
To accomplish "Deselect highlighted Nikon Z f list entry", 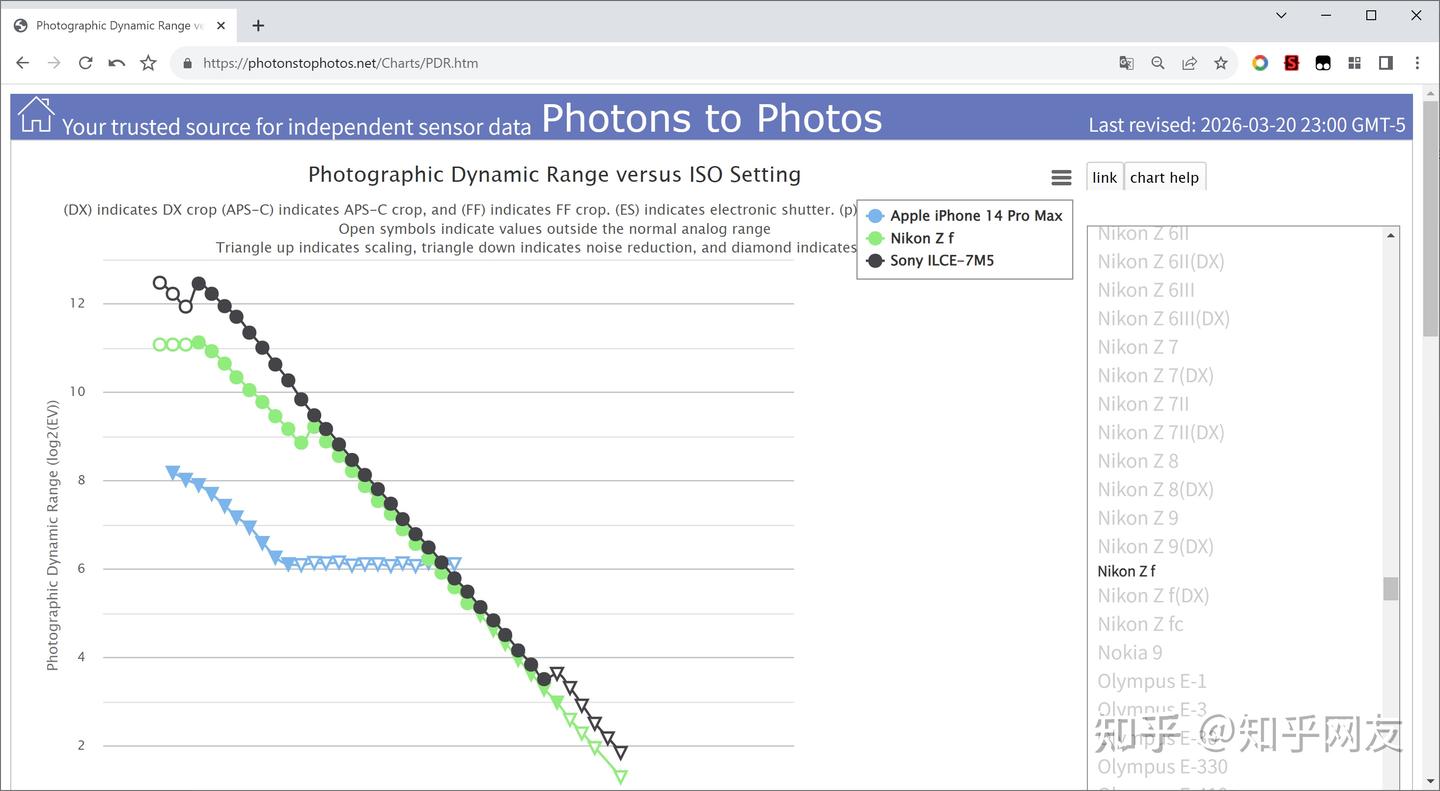I will [x=1126, y=571].
